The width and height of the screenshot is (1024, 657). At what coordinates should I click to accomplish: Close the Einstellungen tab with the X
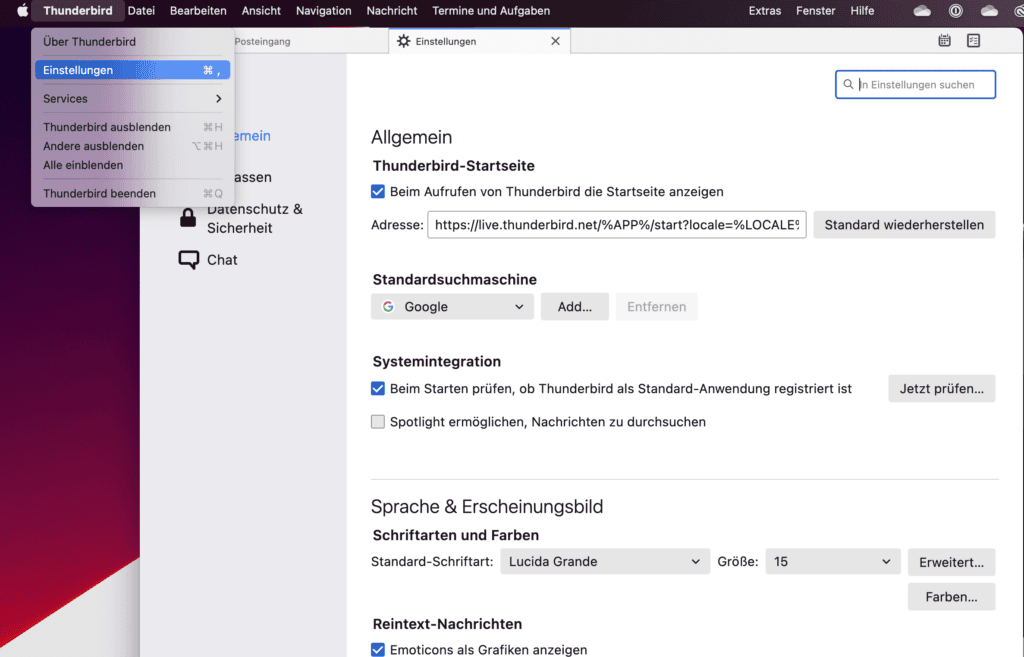556,41
